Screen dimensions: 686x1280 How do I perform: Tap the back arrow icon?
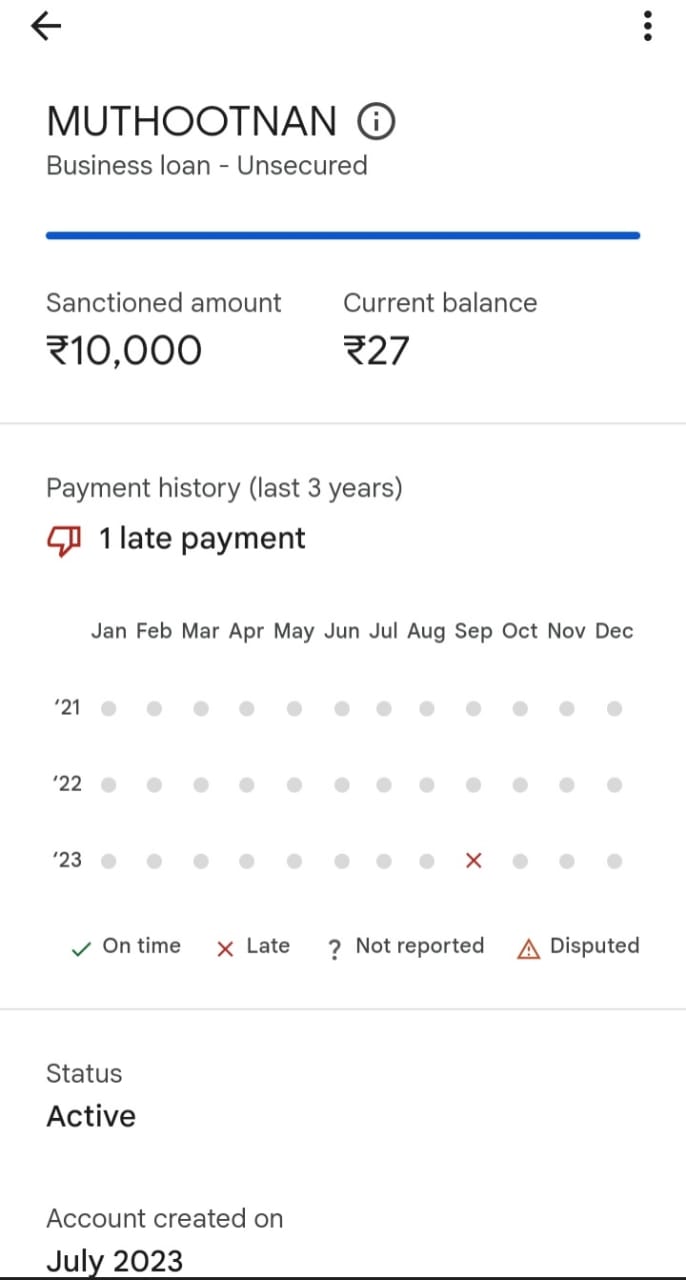click(46, 27)
